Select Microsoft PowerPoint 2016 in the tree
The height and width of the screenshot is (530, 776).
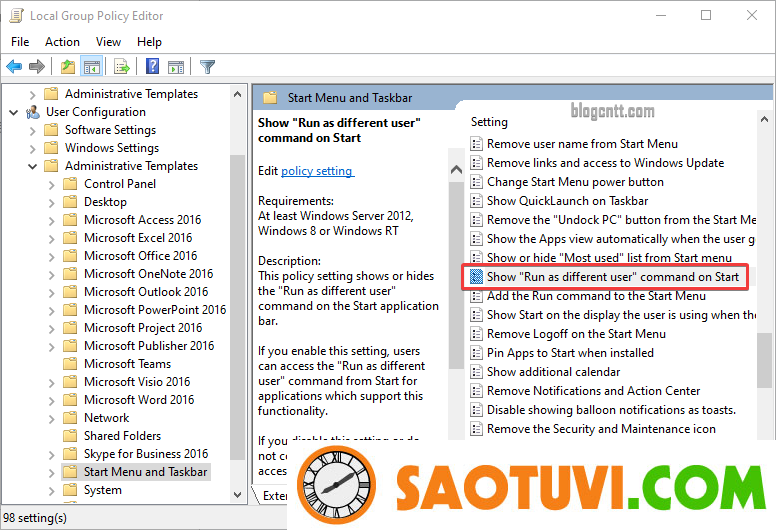[x=155, y=310]
